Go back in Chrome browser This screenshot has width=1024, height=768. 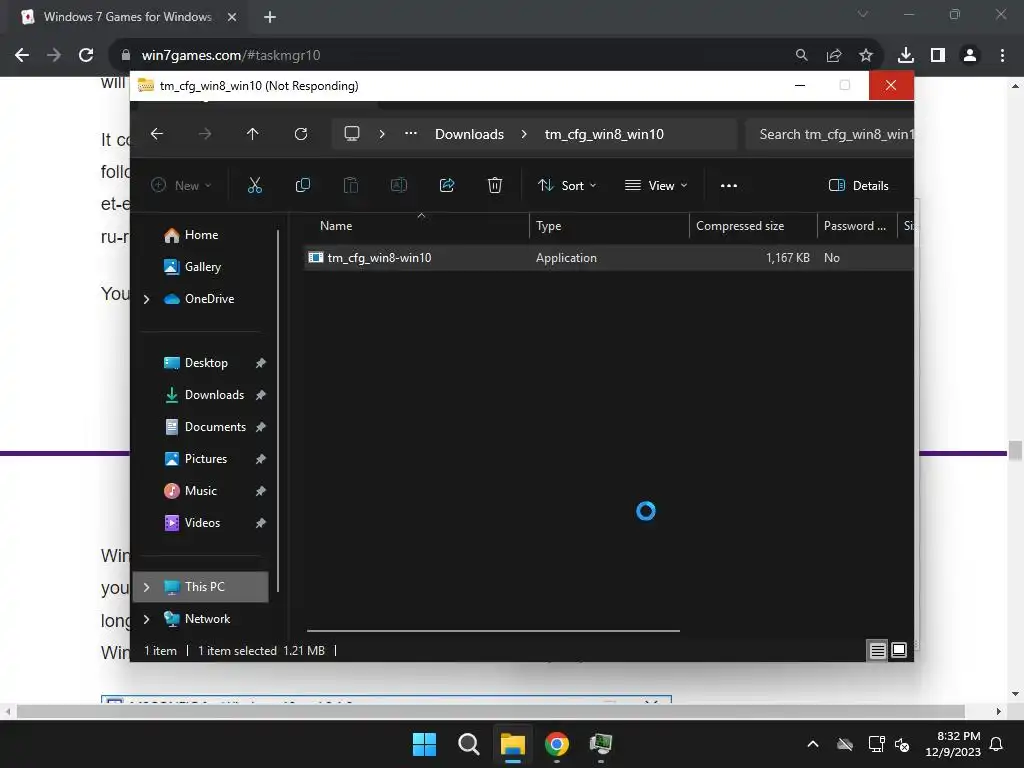tap(22, 55)
